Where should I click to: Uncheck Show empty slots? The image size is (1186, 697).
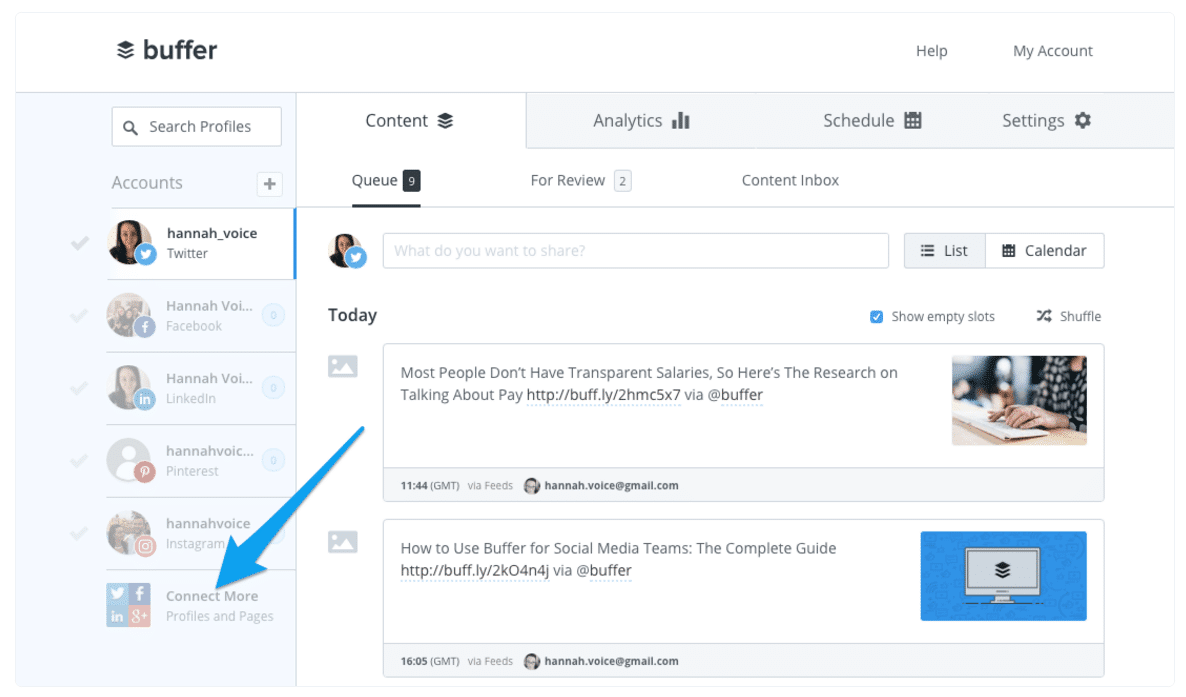coord(876,316)
